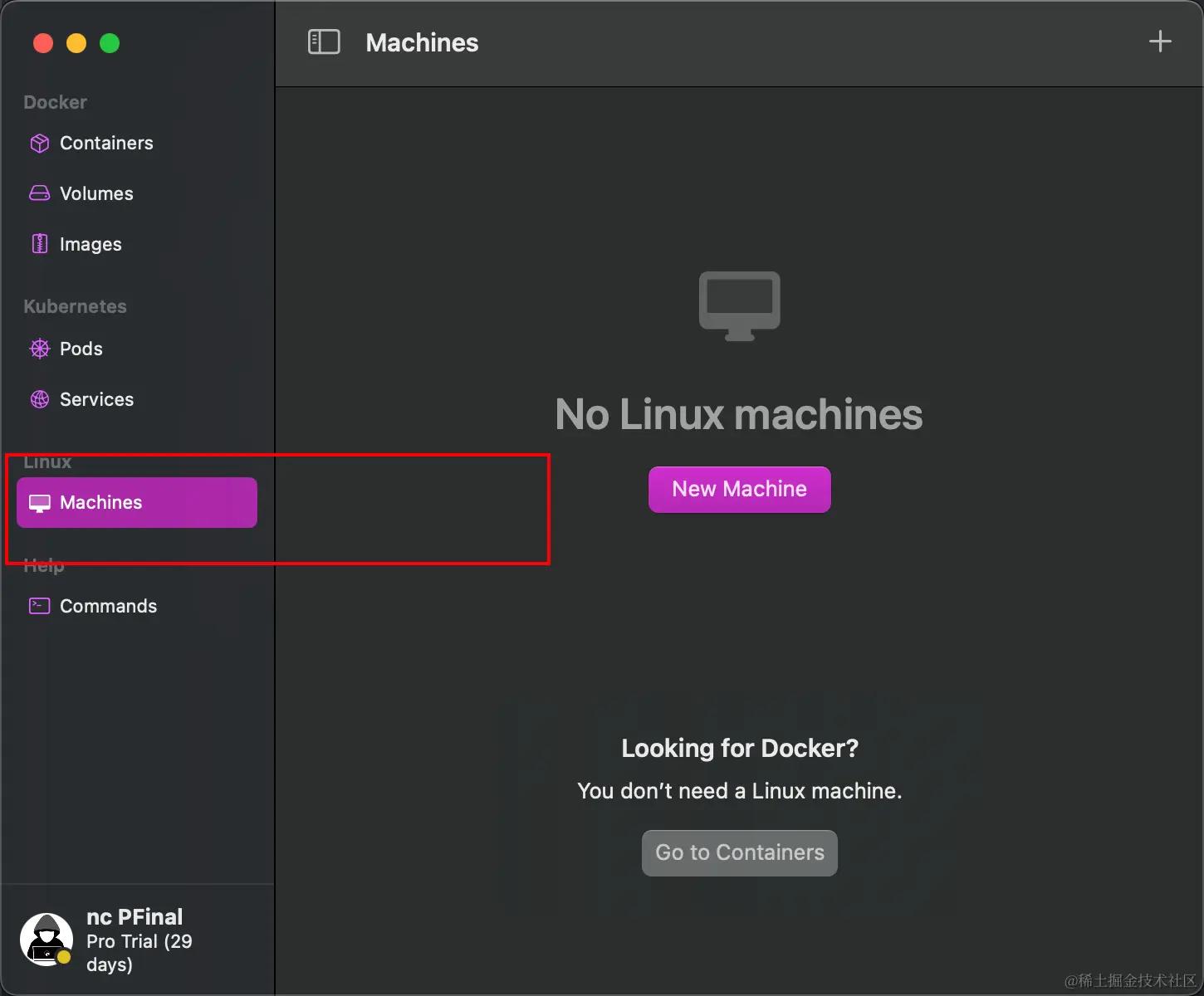This screenshot has height=996, width=1204.
Task: Click the No Linux machines heading
Action: 739,414
